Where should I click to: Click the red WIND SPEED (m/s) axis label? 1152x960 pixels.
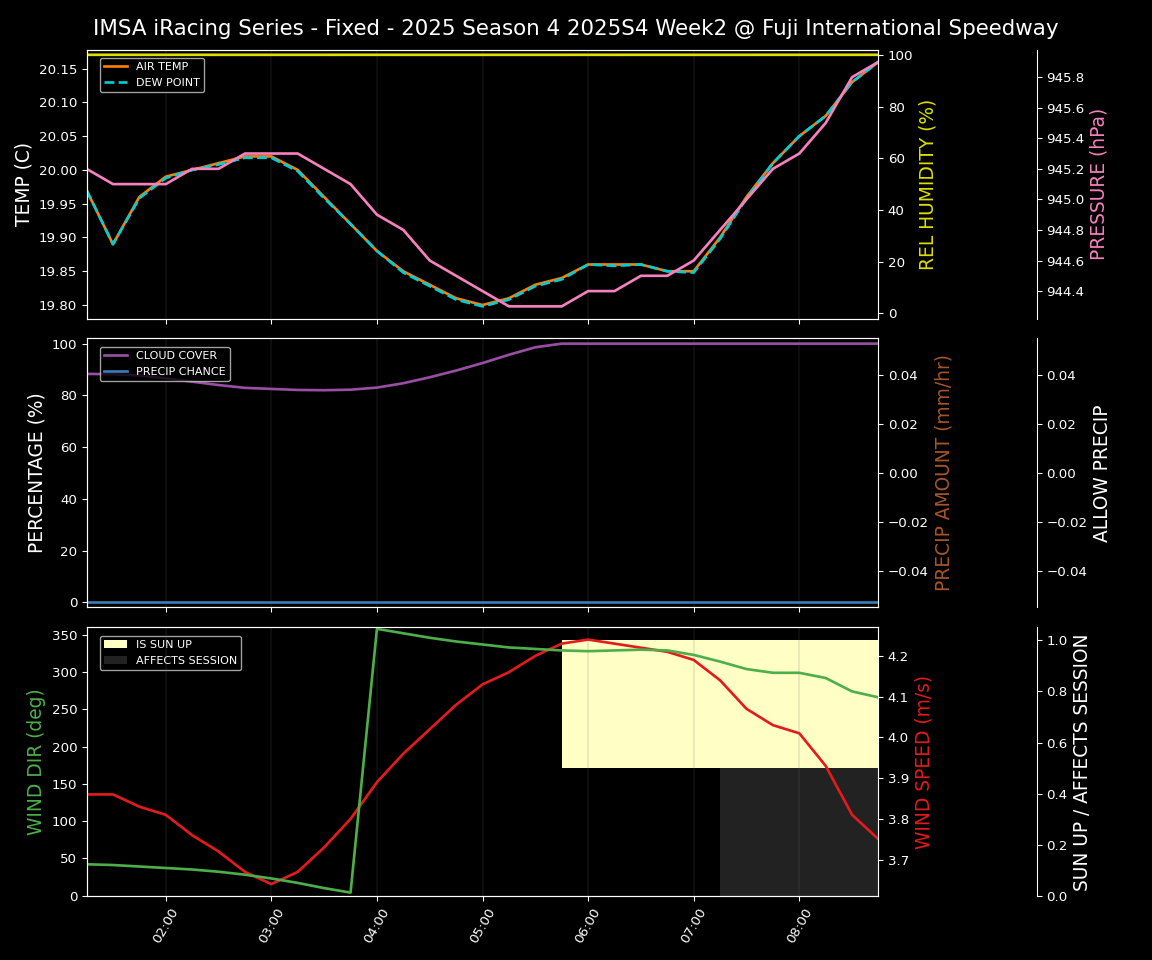click(923, 762)
